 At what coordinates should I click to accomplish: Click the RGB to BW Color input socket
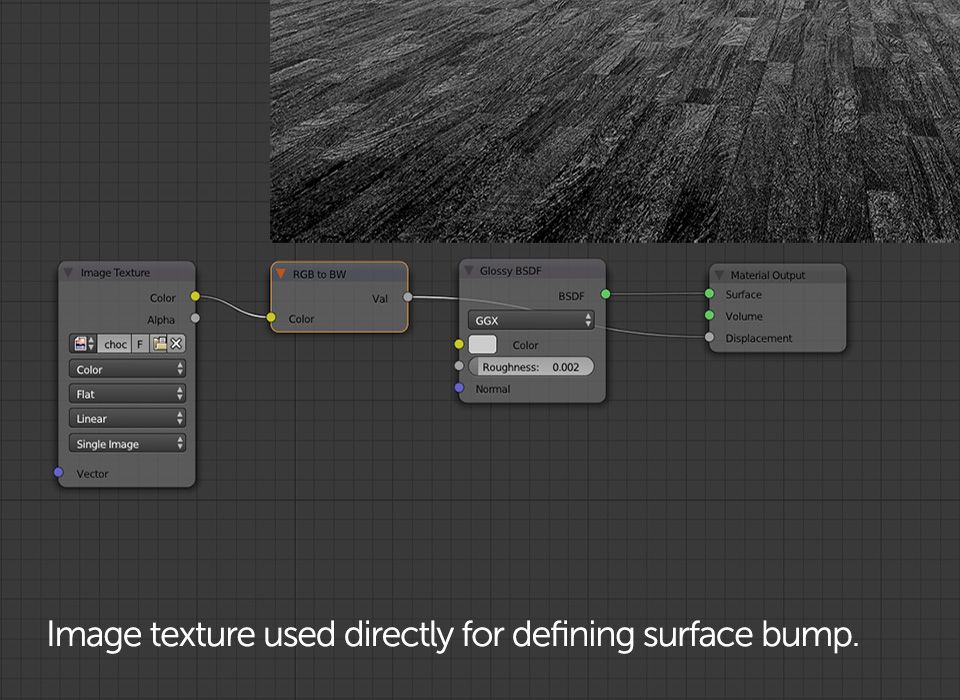pos(271,317)
